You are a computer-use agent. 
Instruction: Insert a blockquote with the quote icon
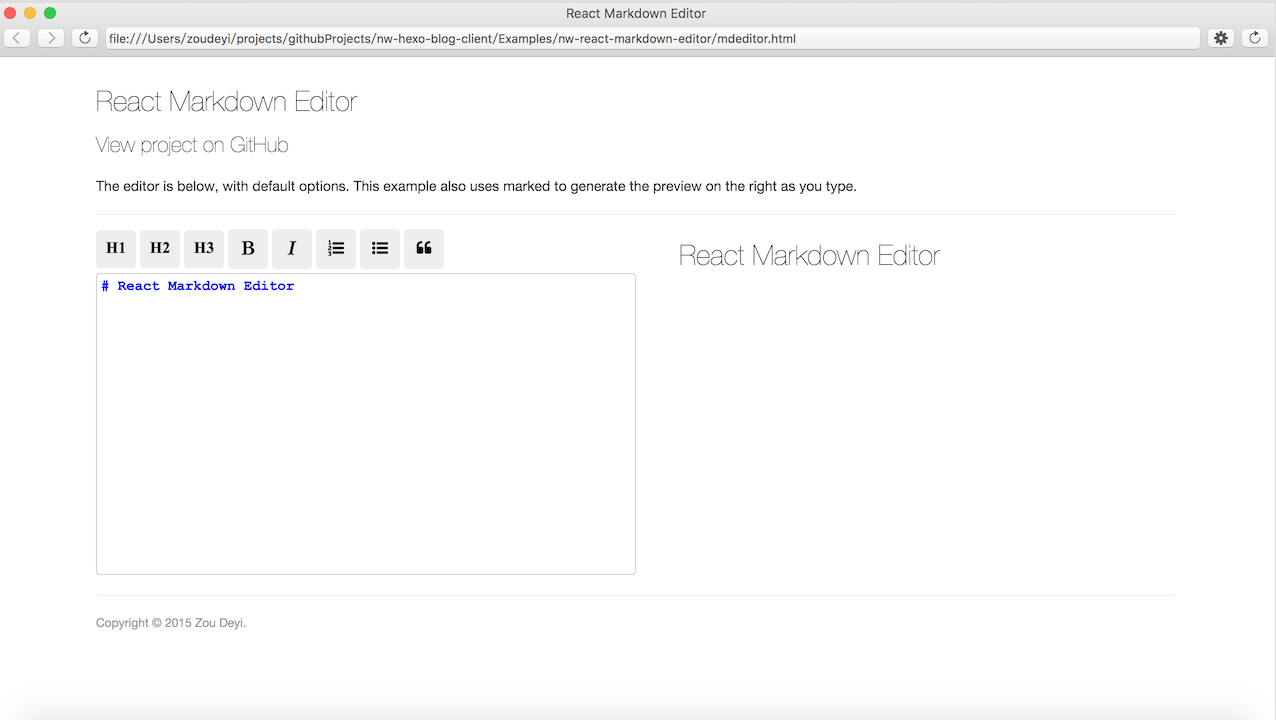tap(424, 249)
